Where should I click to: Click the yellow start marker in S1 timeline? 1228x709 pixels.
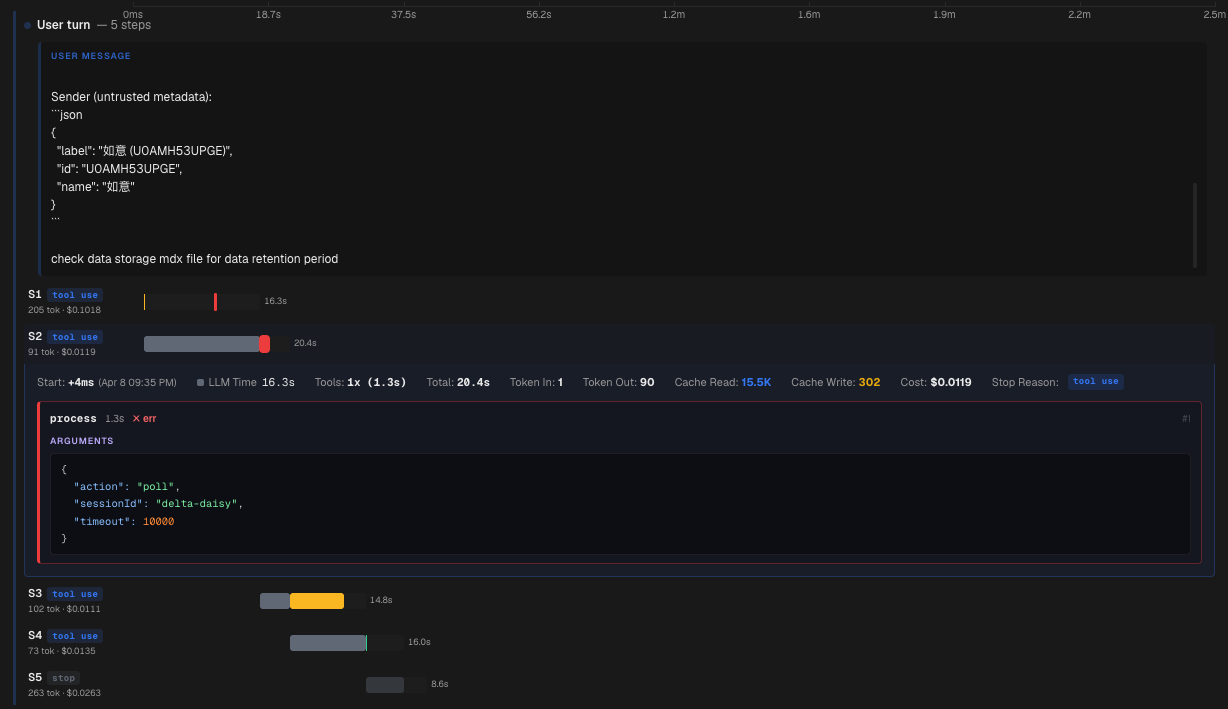click(144, 302)
